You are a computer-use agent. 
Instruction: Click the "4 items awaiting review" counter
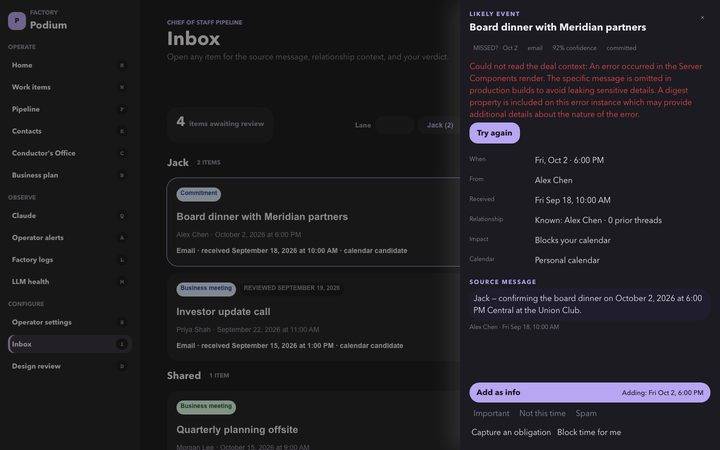click(x=220, y=124)
